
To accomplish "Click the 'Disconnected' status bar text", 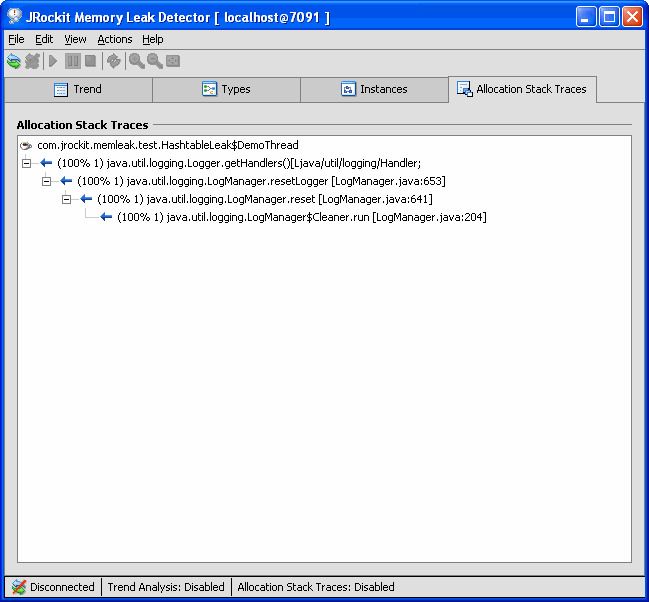I will 62,587.
